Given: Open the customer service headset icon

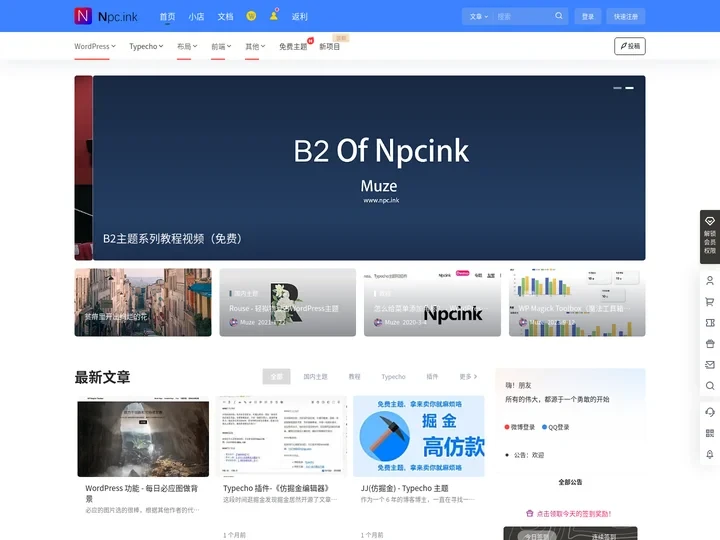Looking at the screenshot, I should pos(710,412).
